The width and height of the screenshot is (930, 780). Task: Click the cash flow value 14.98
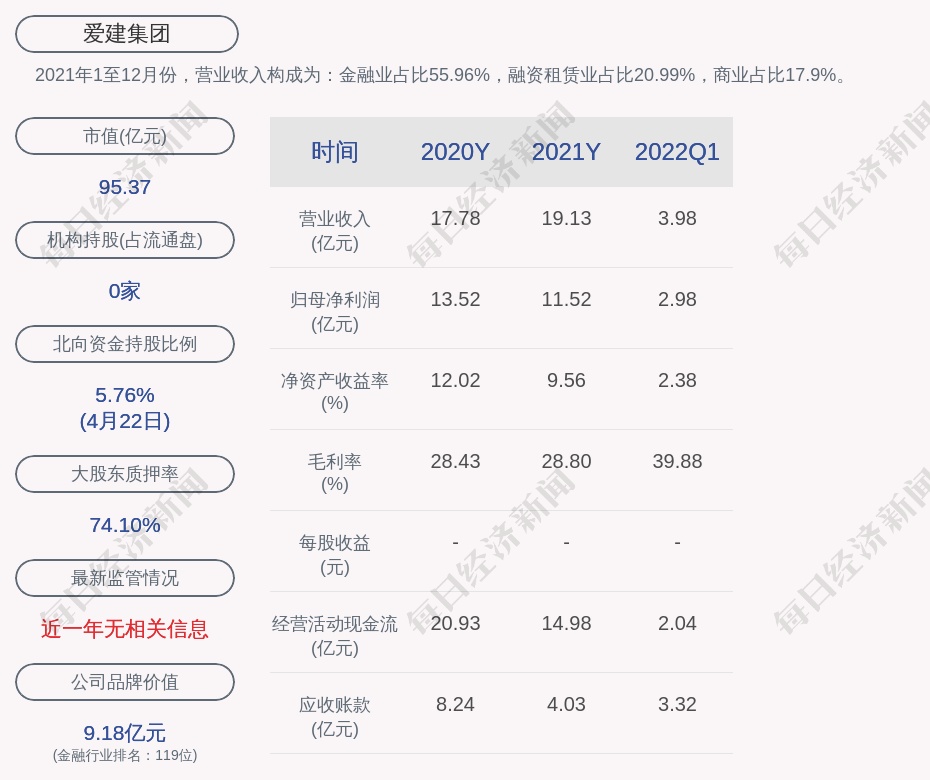pyautogui.click(x=566, y=623)
